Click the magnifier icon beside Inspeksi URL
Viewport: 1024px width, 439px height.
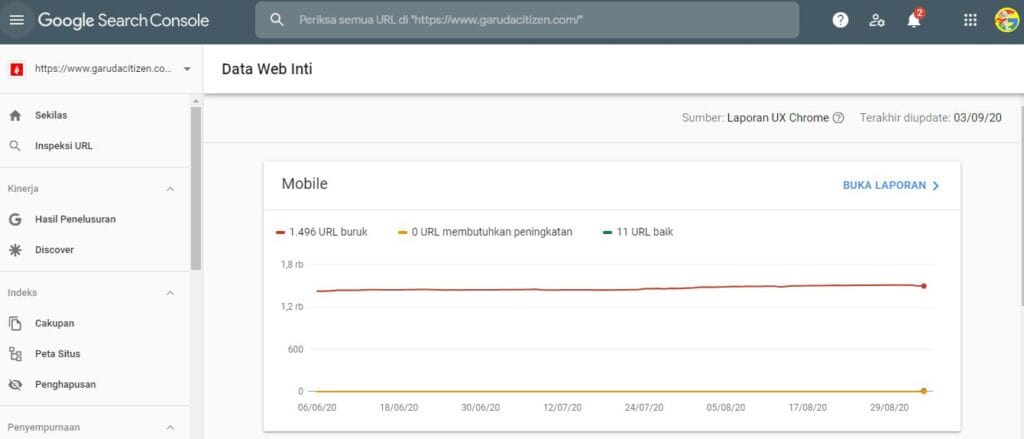(x=15, y=146)
